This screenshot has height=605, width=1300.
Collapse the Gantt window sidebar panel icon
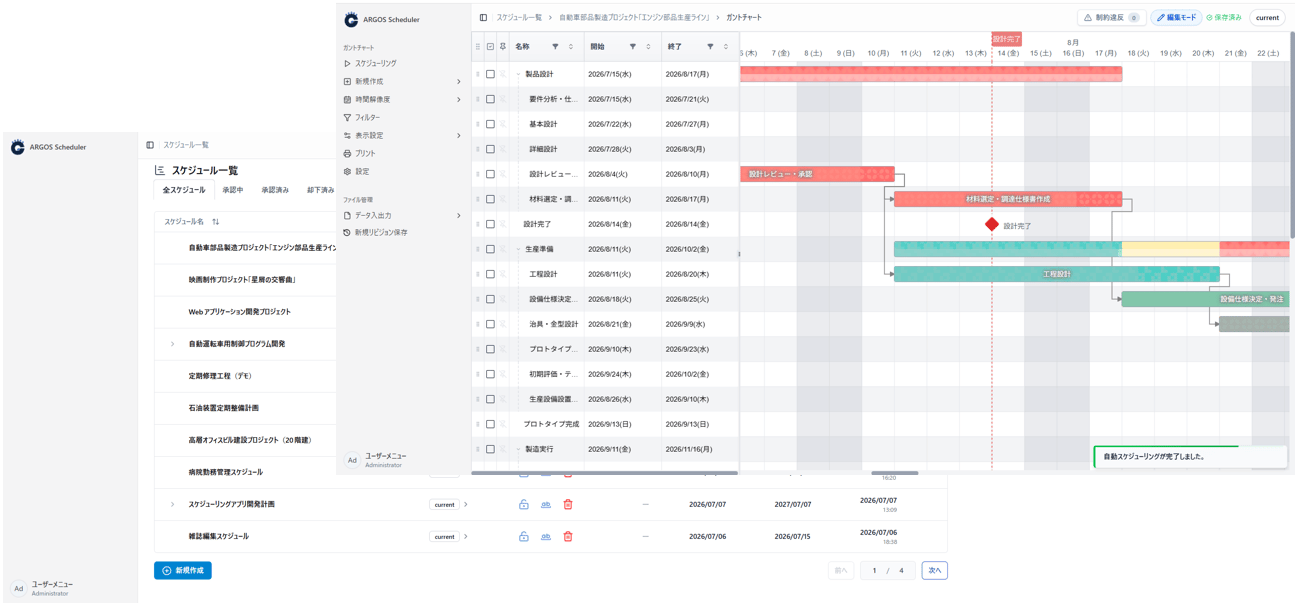[x=483, y=18]
